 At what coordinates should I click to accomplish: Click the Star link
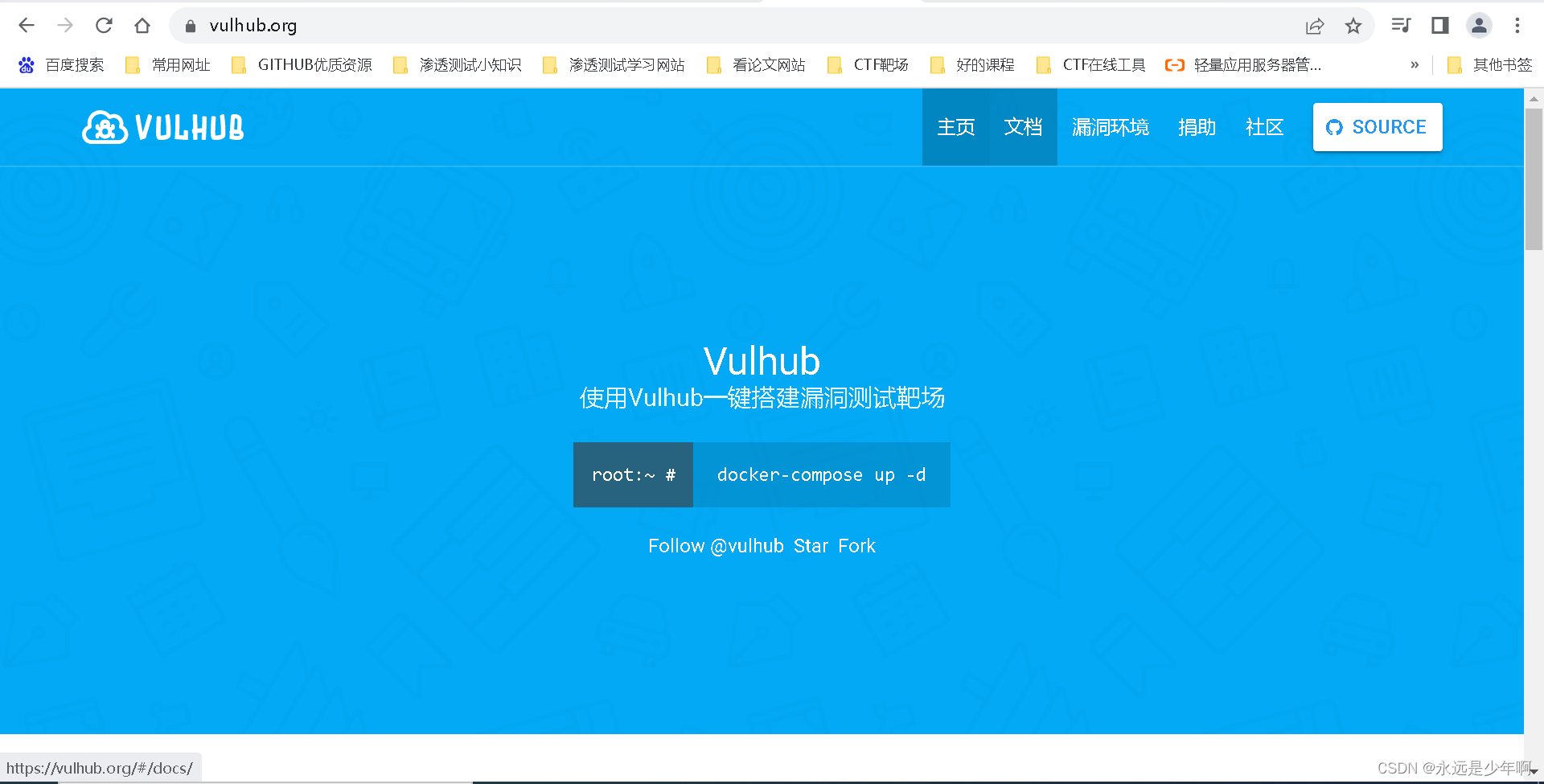(x=811, y=546)
